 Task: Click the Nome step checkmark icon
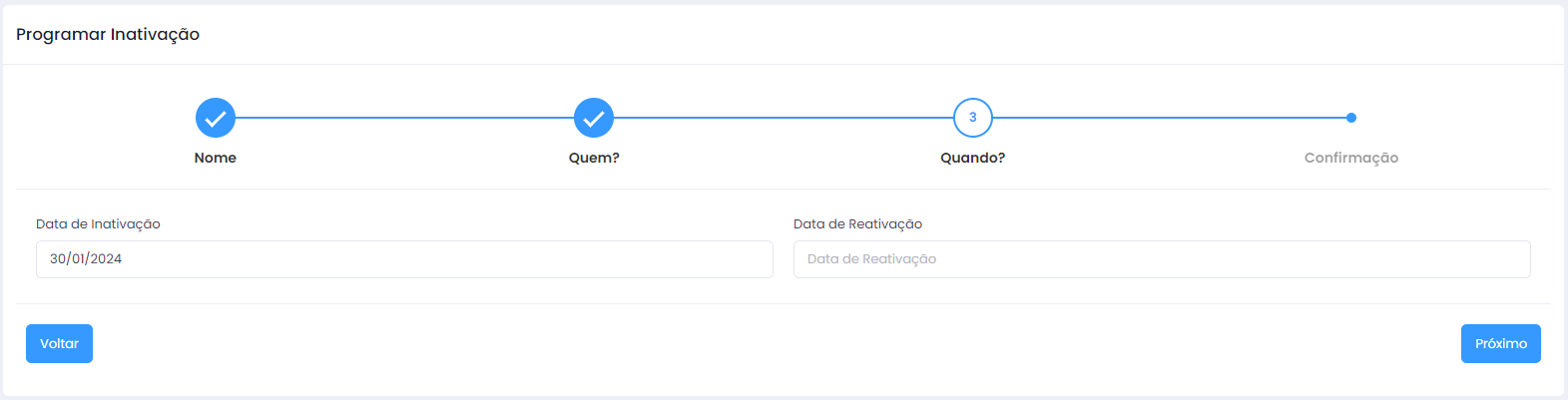(x=216, y=118)
